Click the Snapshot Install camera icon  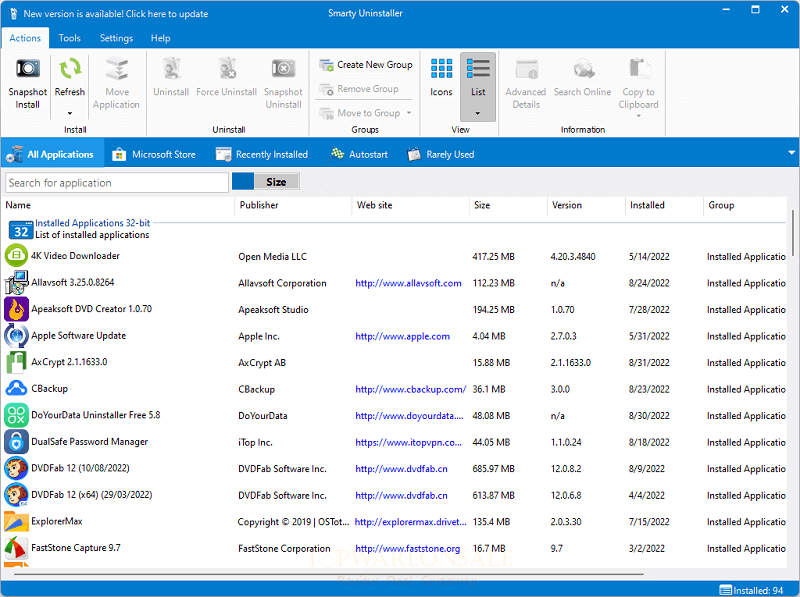coord(28,69)
